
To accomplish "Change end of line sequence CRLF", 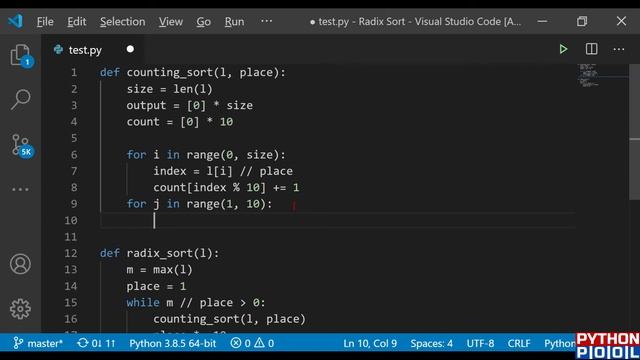I will click(519, 343).
